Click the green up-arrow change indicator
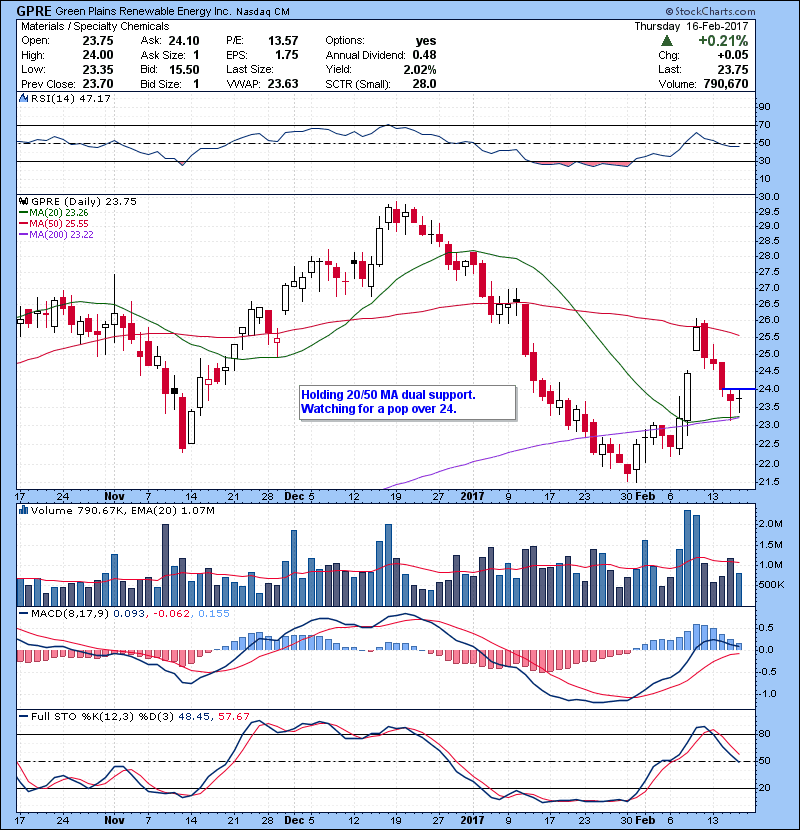The height and width of the screenshot is (830, 800). pyautogui.click(x=667, y=41)
